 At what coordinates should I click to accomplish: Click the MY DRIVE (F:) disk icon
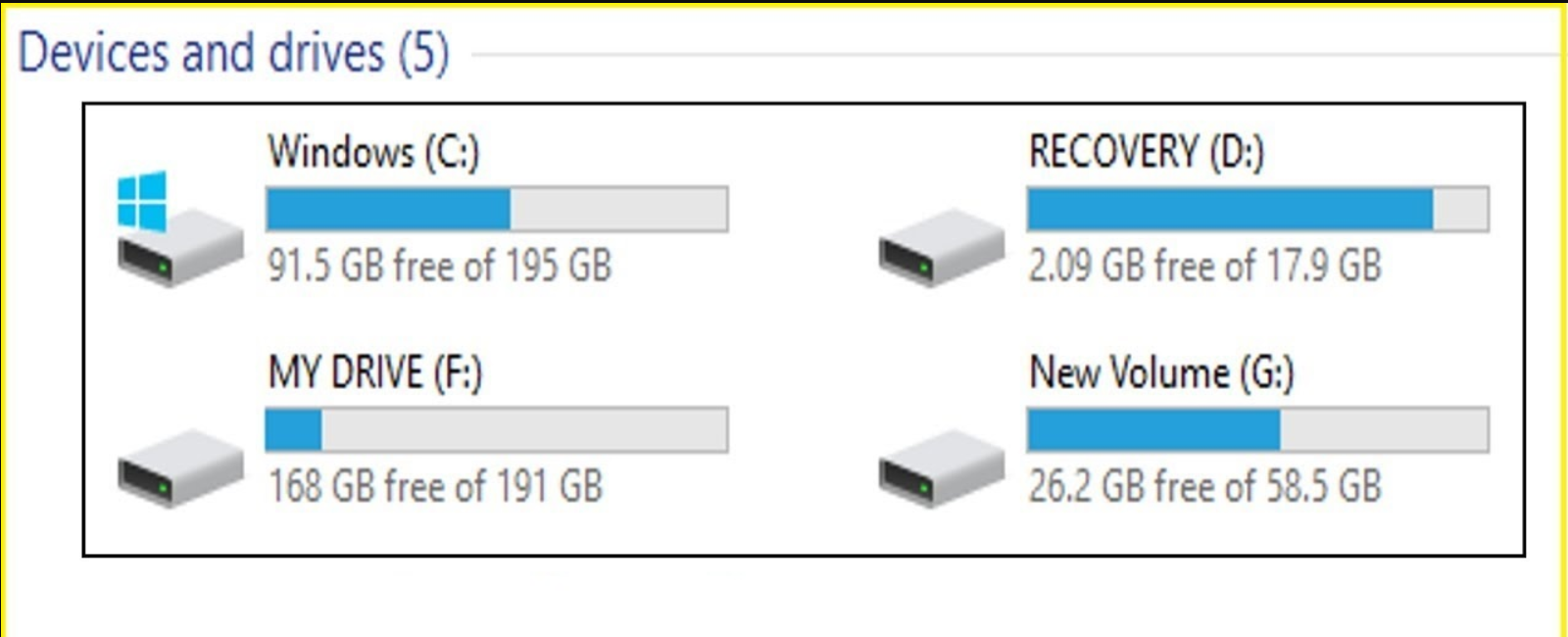[x=181, y=467]
